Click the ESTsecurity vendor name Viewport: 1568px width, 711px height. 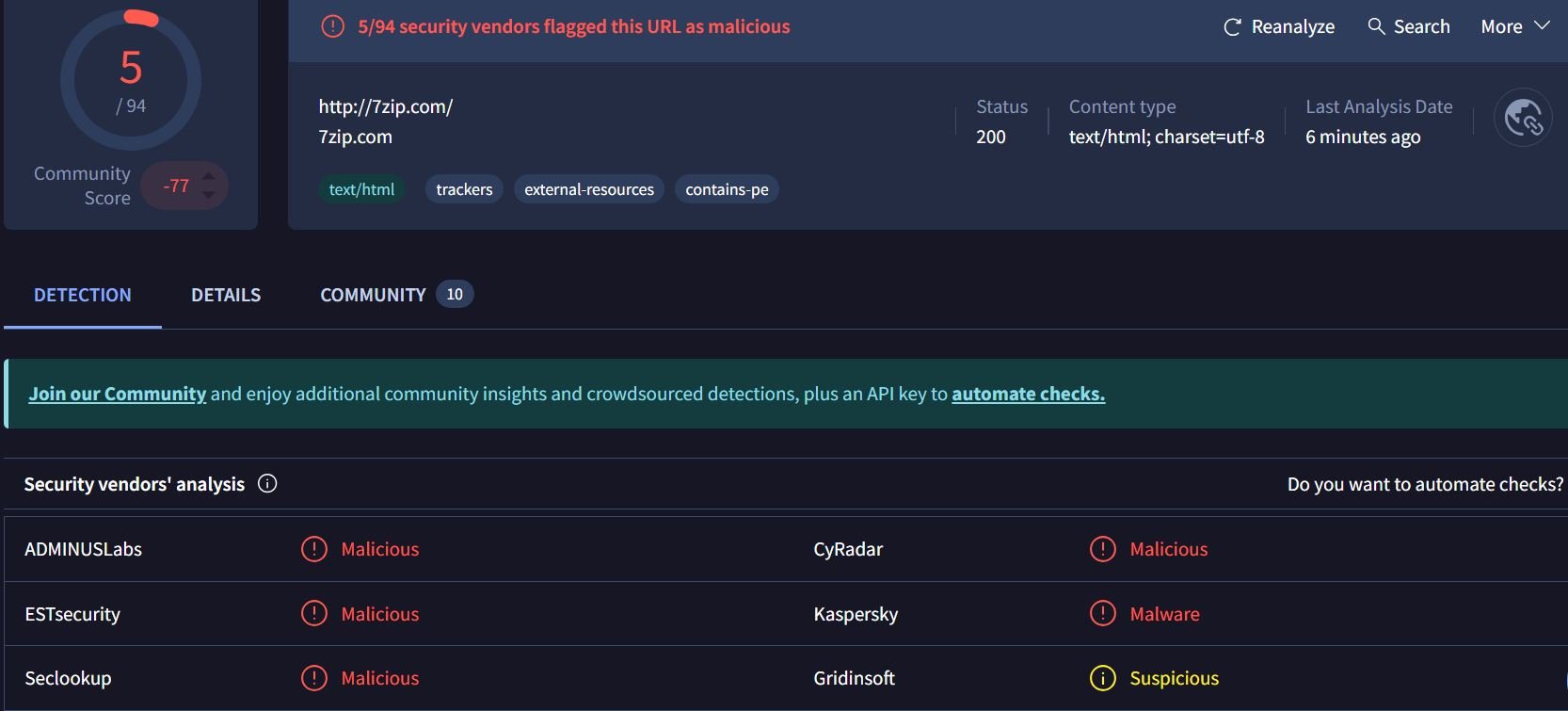point(72,614)
